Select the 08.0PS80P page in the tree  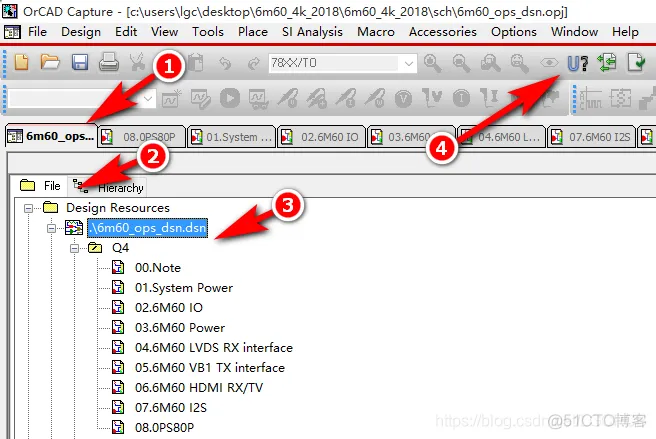[x=164, y=428]
